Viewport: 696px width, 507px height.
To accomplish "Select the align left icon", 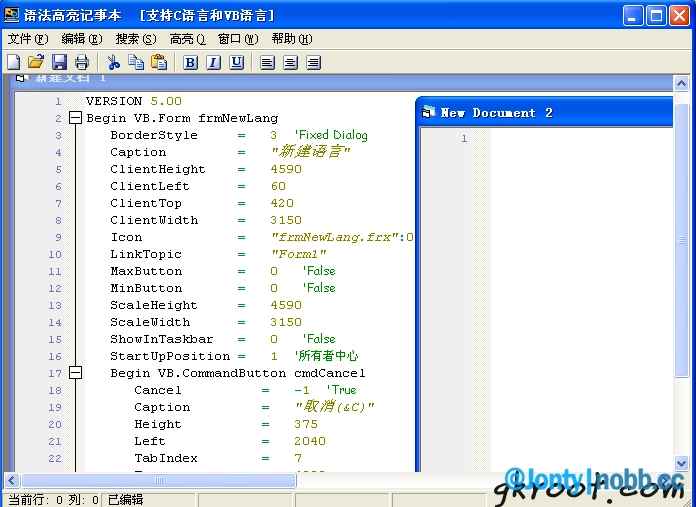I will tap(267, 62).
